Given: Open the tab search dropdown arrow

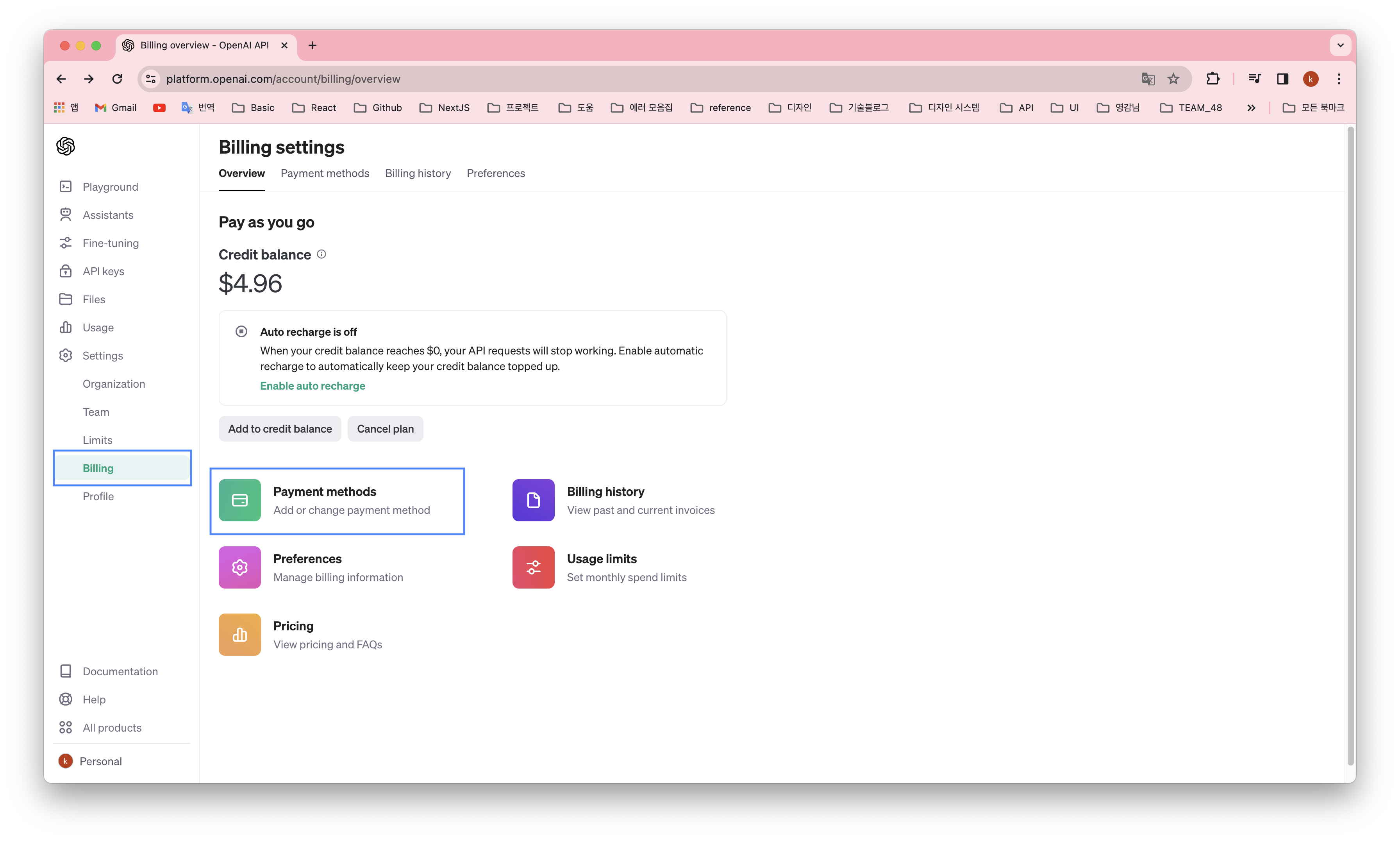Looking at the screenshot, I should (x=1340, y=45).
